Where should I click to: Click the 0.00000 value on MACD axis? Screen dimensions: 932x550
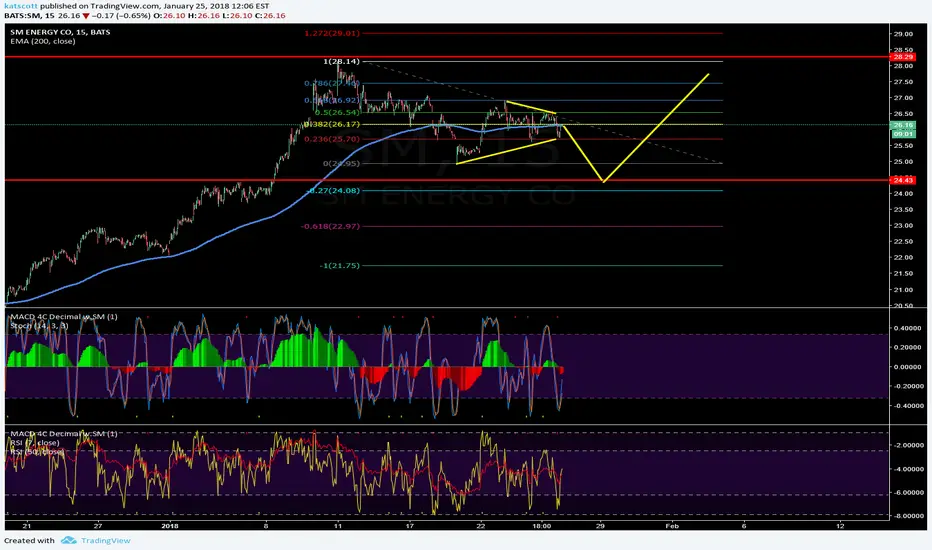pyautogui.click(x=909, y=367)
